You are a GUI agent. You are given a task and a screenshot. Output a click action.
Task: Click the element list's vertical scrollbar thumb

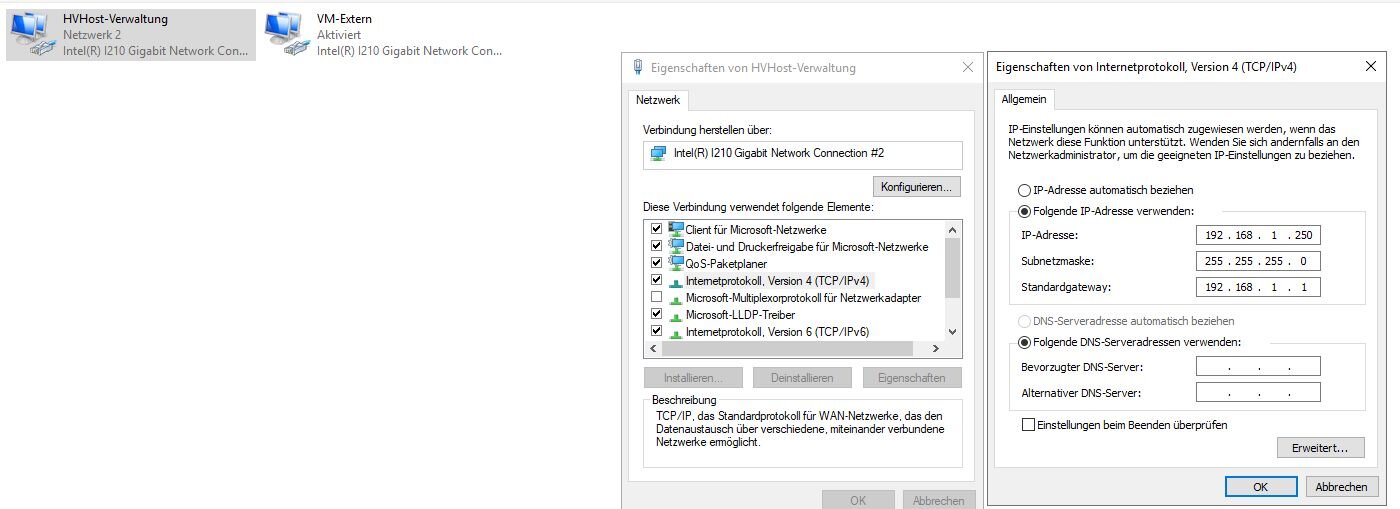coord(952,268)
